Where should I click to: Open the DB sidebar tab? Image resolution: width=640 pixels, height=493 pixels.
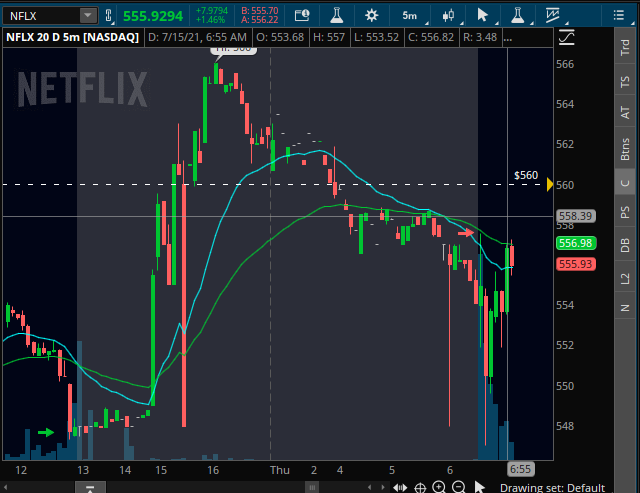[625, 245]
